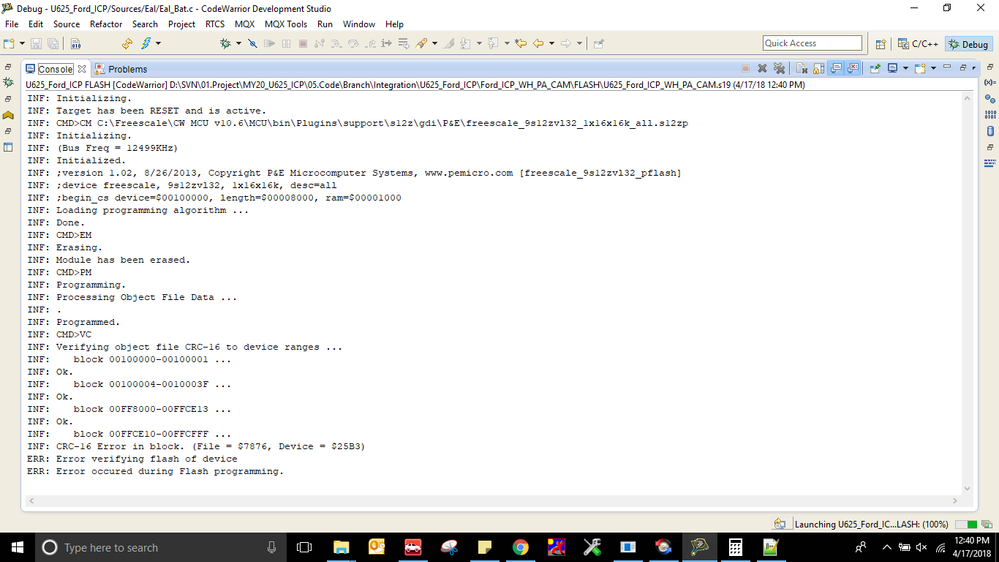Viewport: 999px width, 562px height.
Task: Click the Display Selected Console icon
Action: (x=893, y=68)
